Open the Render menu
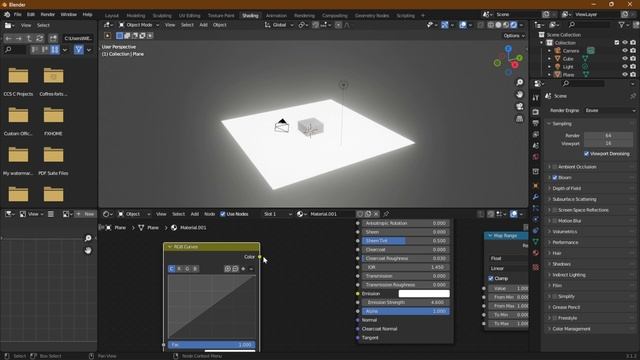This screenshot has height=360, width=640. 47,14
